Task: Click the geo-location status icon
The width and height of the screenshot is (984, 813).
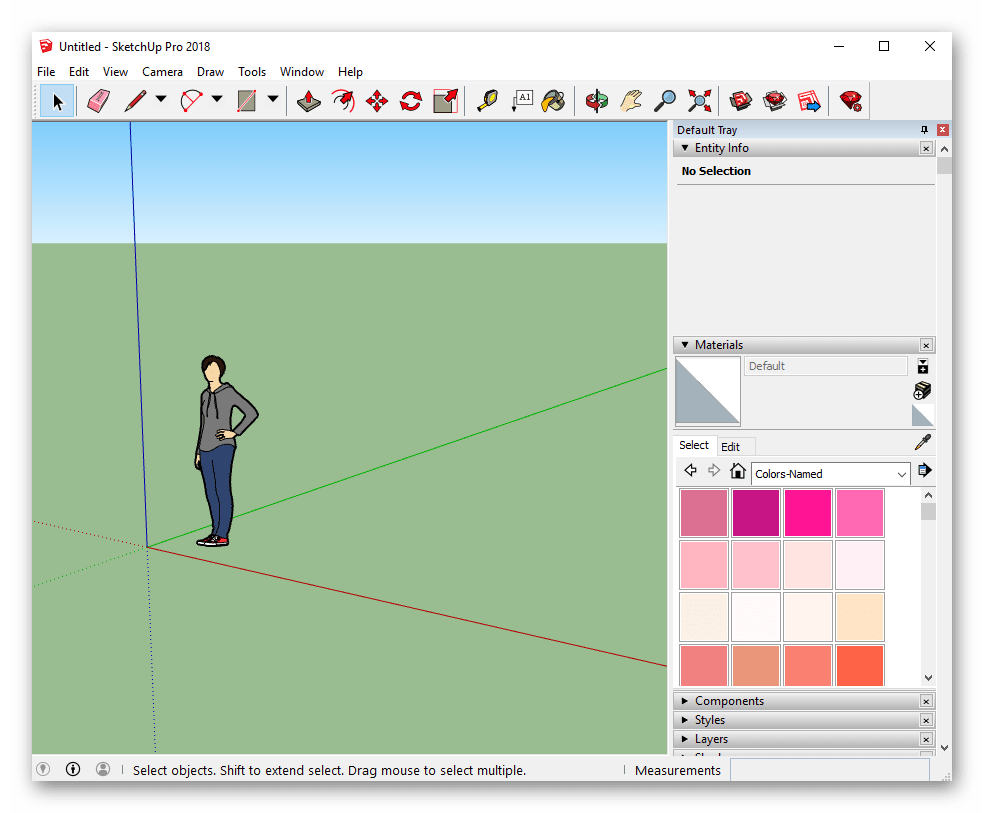Action: click(43, 769)
